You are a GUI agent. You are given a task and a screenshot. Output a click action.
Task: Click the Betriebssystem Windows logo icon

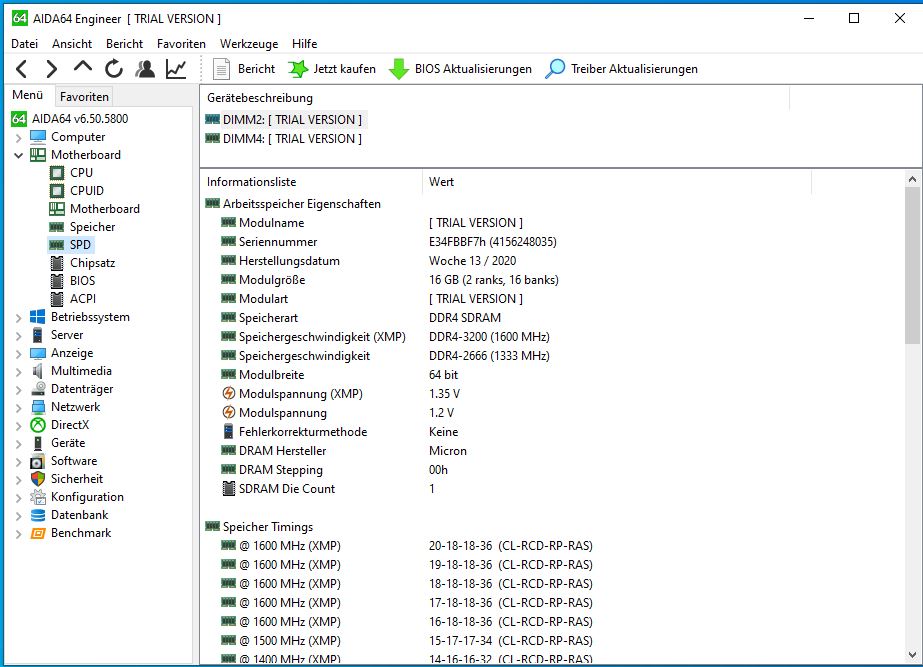click(x=38, y=317)
